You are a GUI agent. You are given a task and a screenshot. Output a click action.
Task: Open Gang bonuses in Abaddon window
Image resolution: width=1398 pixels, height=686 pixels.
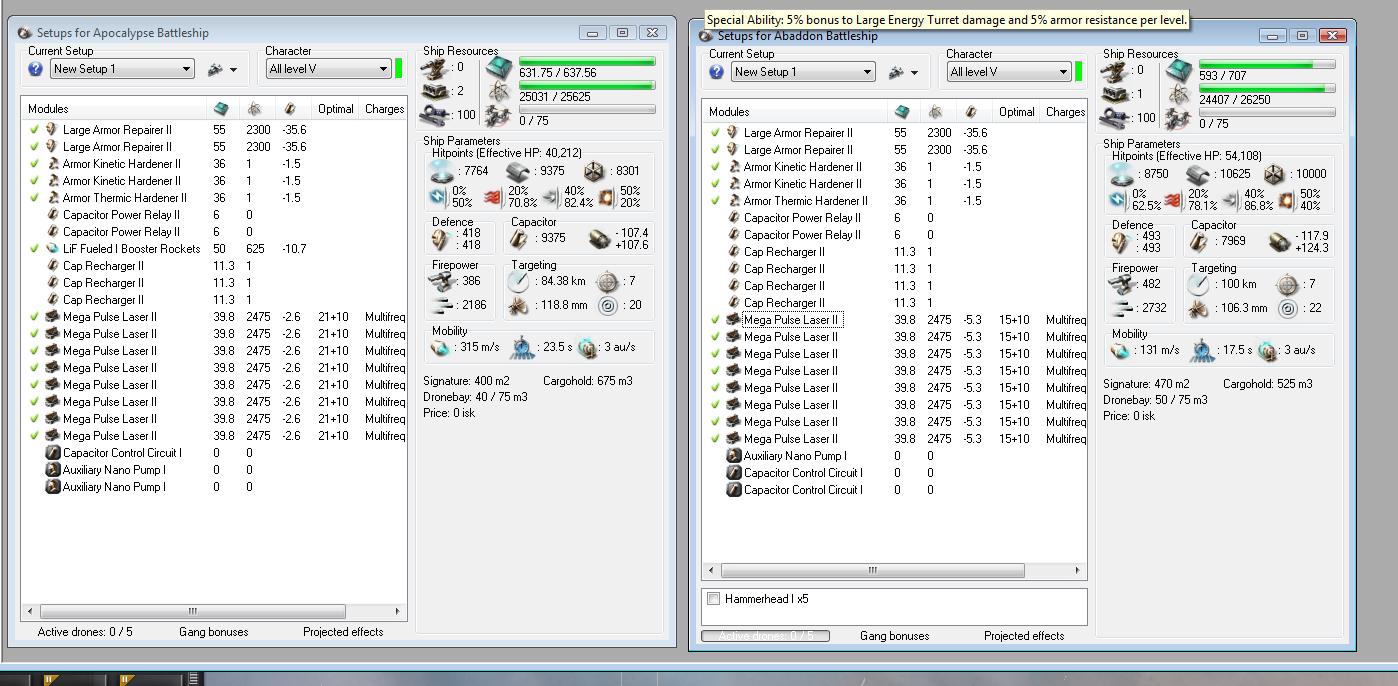894,636
